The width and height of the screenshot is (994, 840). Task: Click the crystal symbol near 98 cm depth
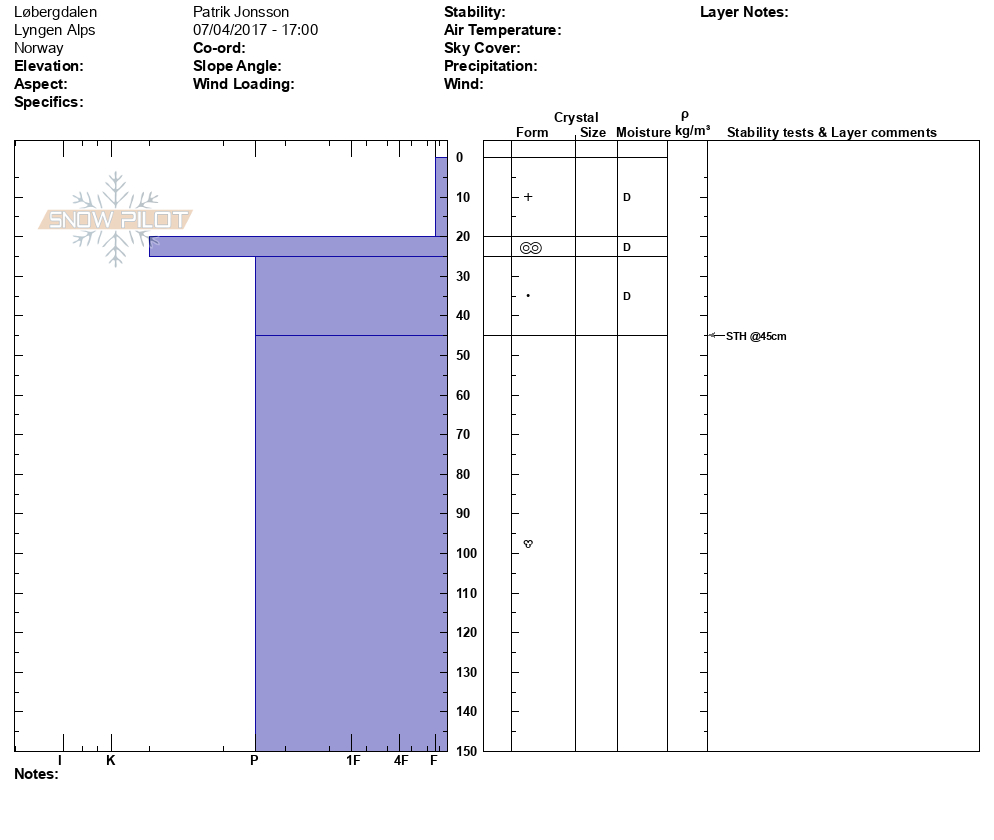click(x=528, y=543)
